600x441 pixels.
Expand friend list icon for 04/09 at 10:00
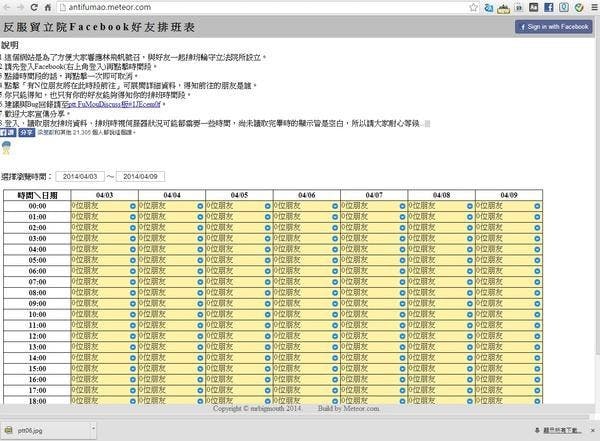537,313
